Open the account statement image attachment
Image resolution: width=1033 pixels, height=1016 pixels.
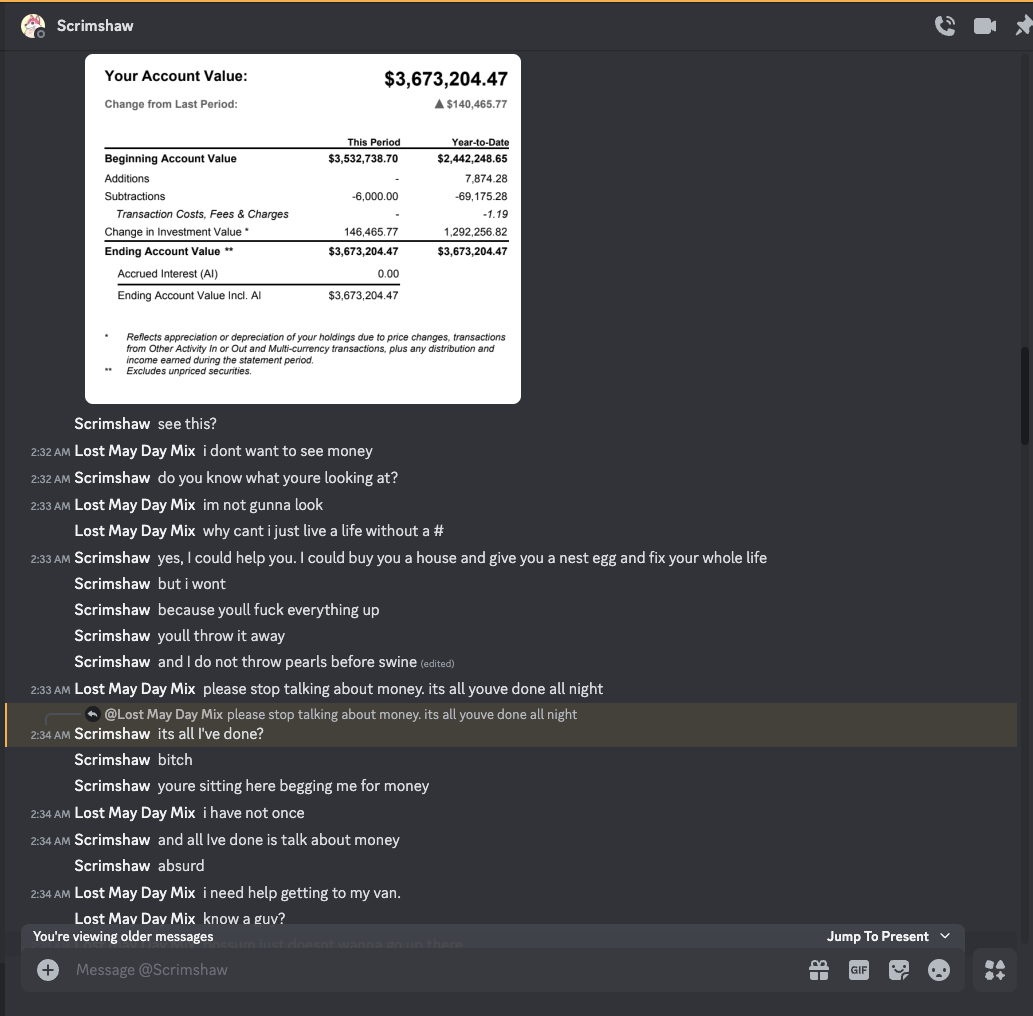pos(303,229)
